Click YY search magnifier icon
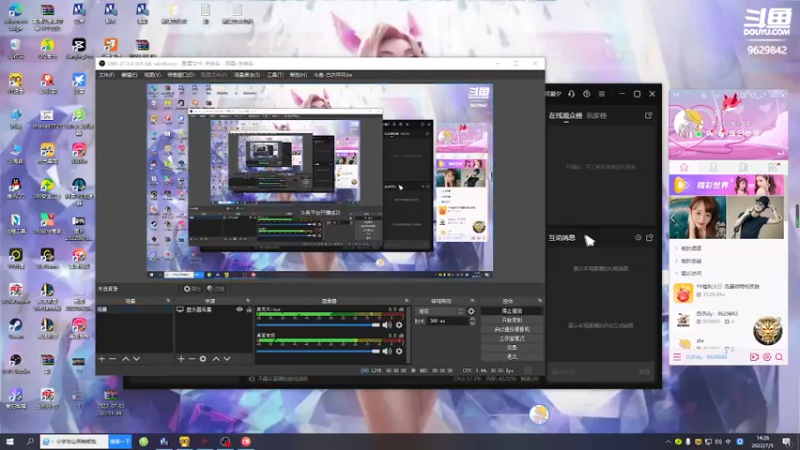The image size is (800, 450). [x=779, y=357]
